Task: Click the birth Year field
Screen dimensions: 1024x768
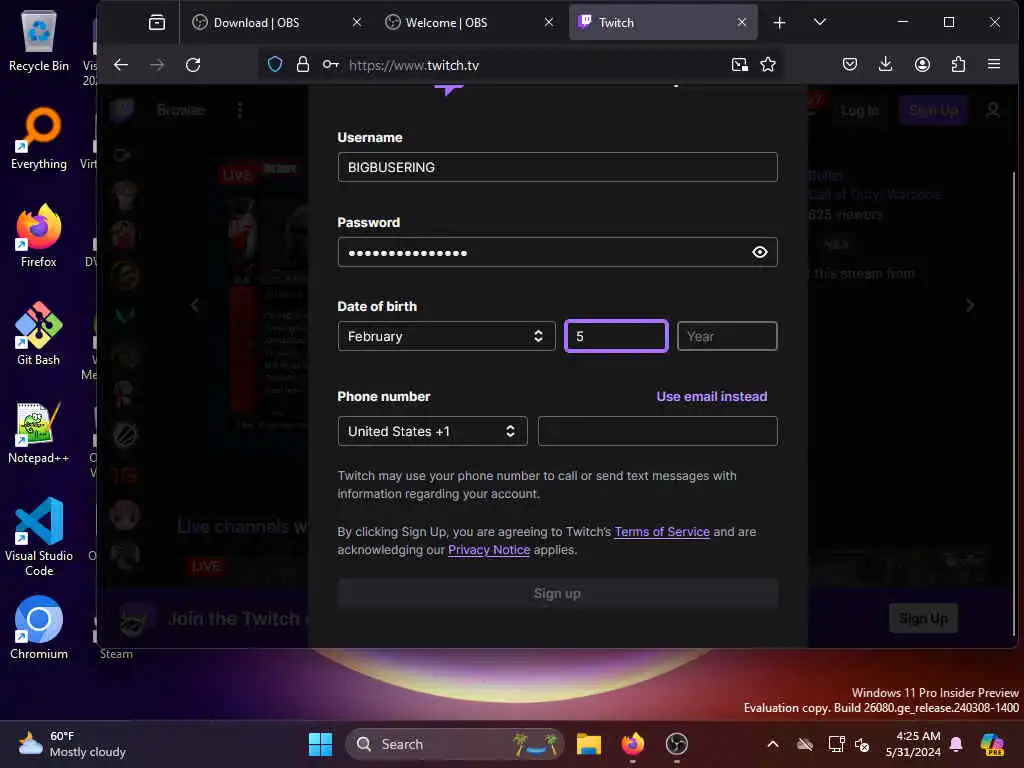Action: tap(727, 336)
